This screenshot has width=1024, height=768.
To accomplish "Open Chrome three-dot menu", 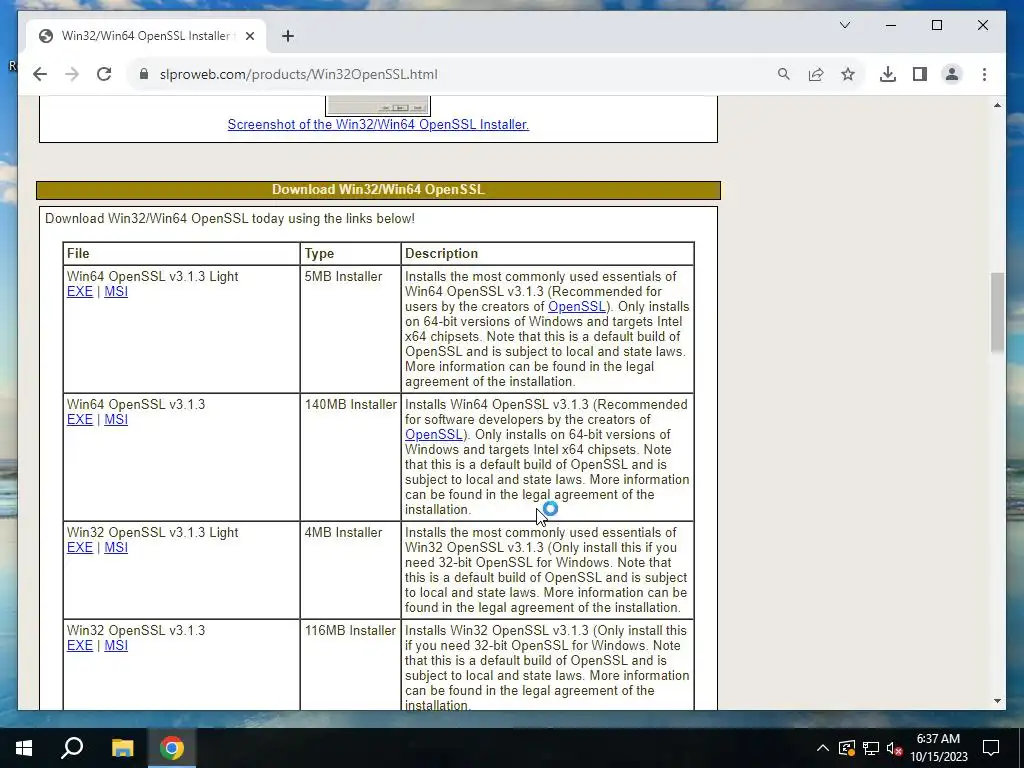I will (x=984, y=74).
